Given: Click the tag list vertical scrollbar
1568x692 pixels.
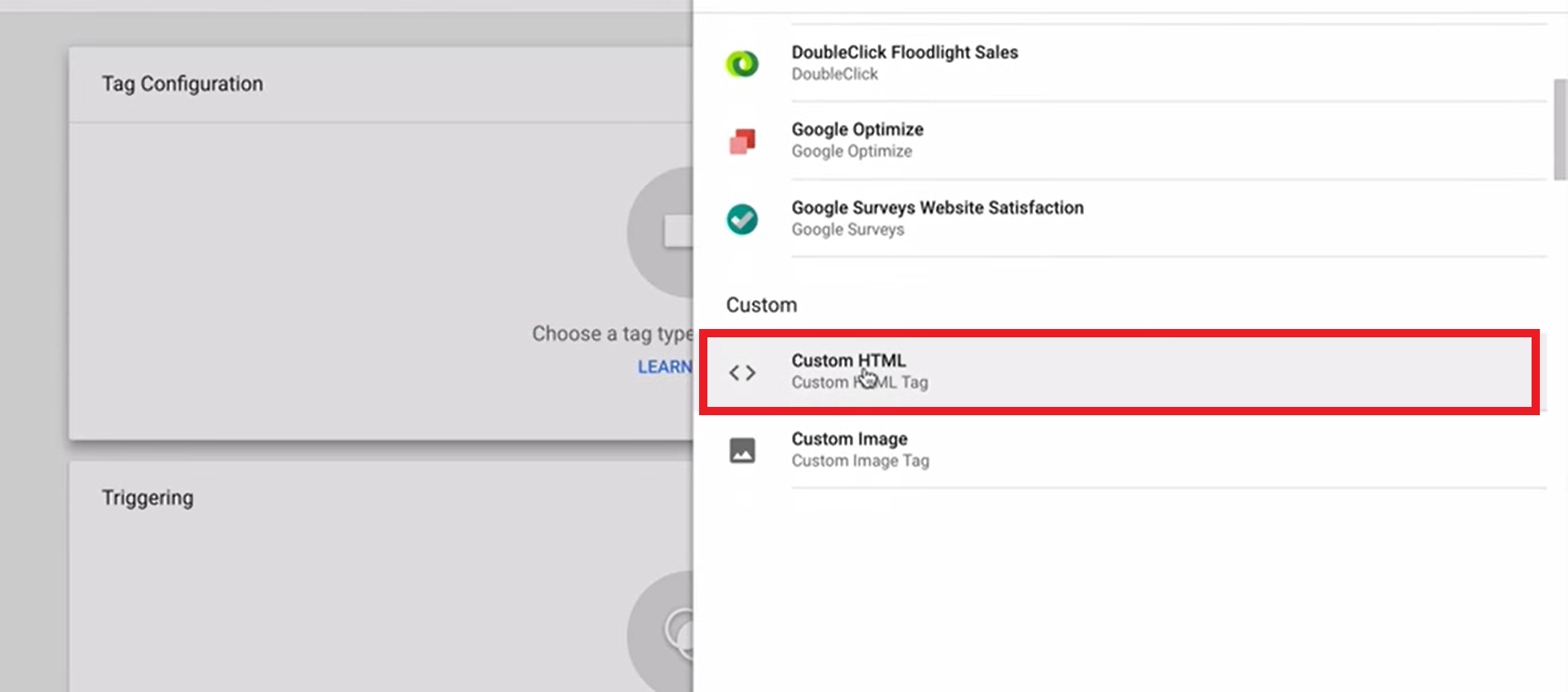Looking at the screenshot, I should (x=1560, y=129).
